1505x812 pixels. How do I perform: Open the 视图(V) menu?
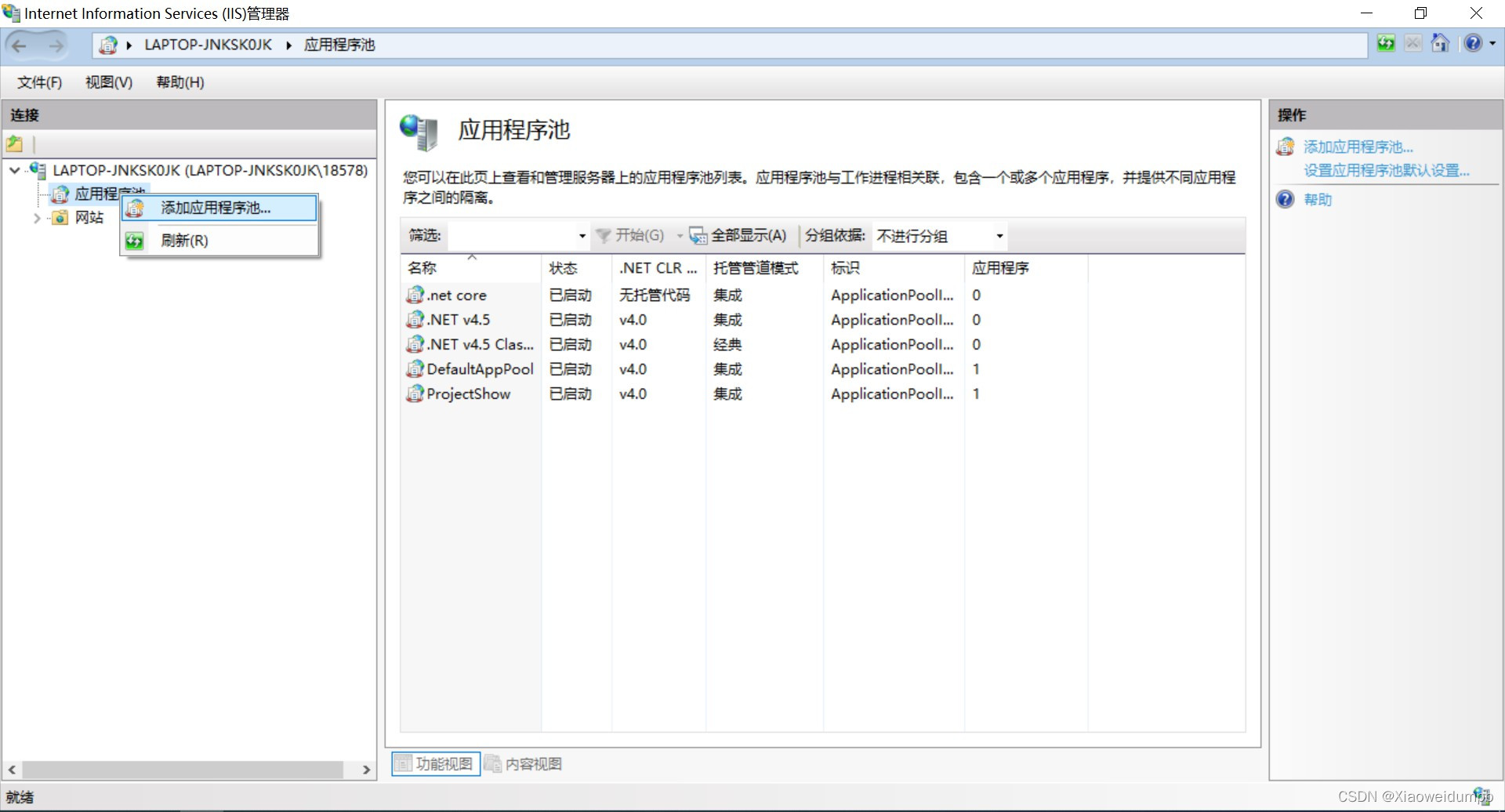tap(109, 82)
